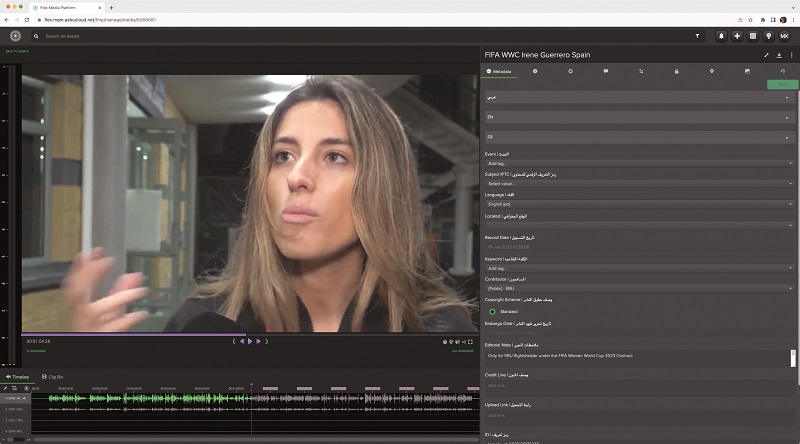800x444 pixels.
Task: Select the Standard copyright scheme radio
Action: 492,311
